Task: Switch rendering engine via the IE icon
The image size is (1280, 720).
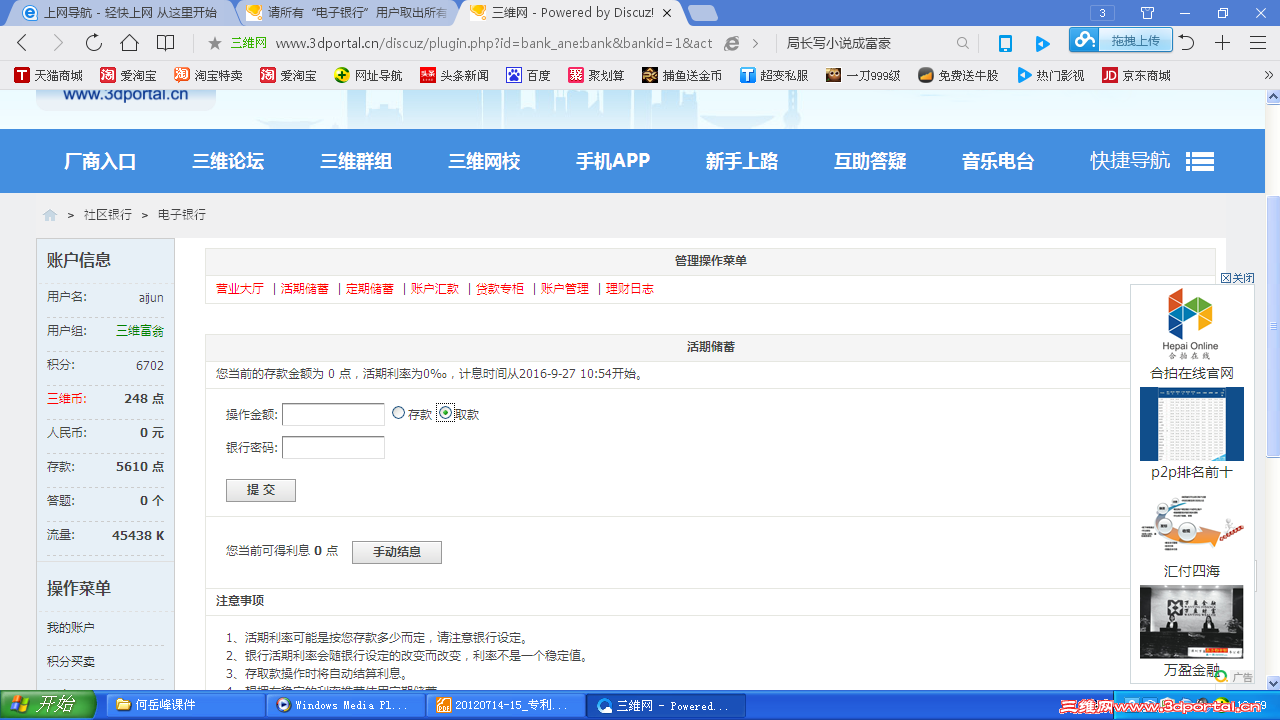Action: [732, 43]
